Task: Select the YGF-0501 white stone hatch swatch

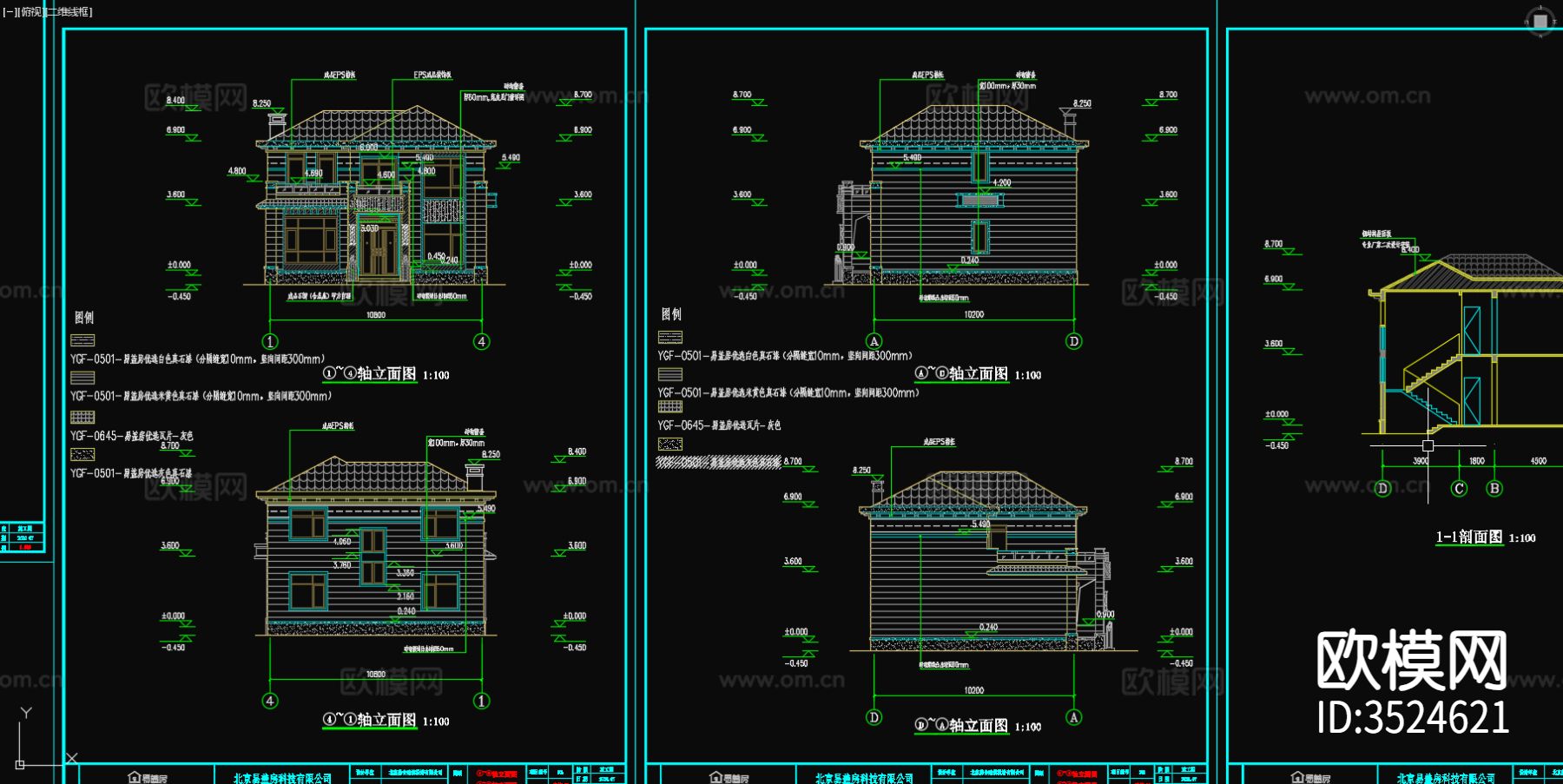Action: point(82,339)
